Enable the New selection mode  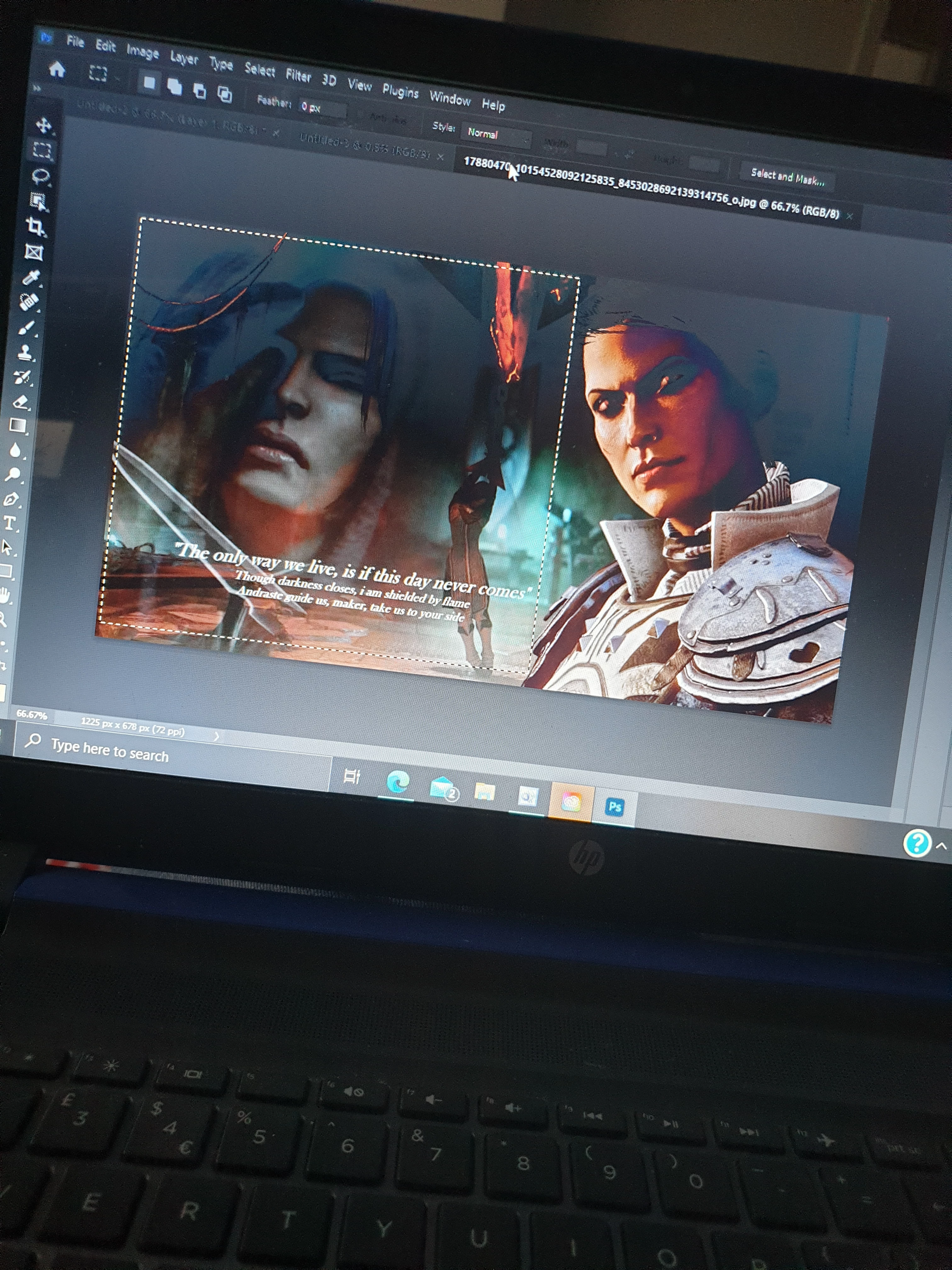click(149, 83)
